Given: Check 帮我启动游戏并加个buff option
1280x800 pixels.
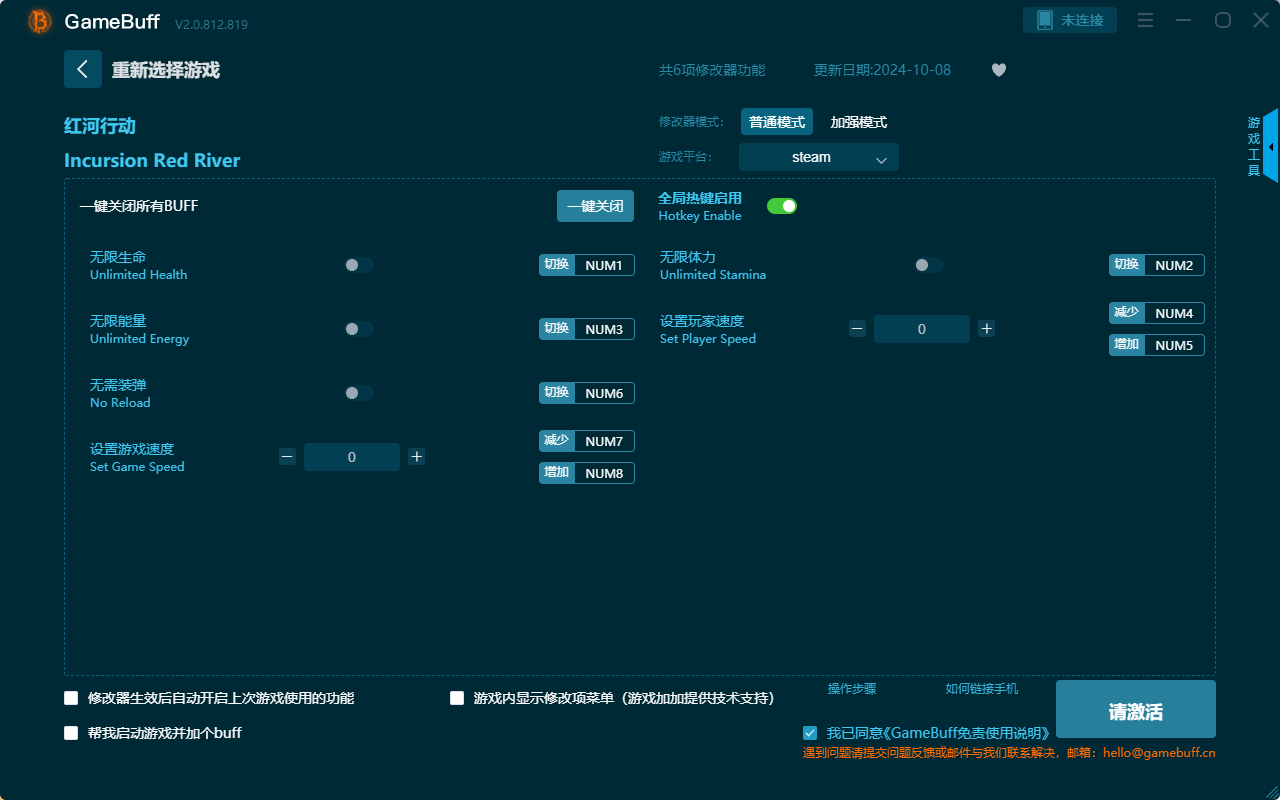Looking at the screenshot, I should tap(71, 732).
